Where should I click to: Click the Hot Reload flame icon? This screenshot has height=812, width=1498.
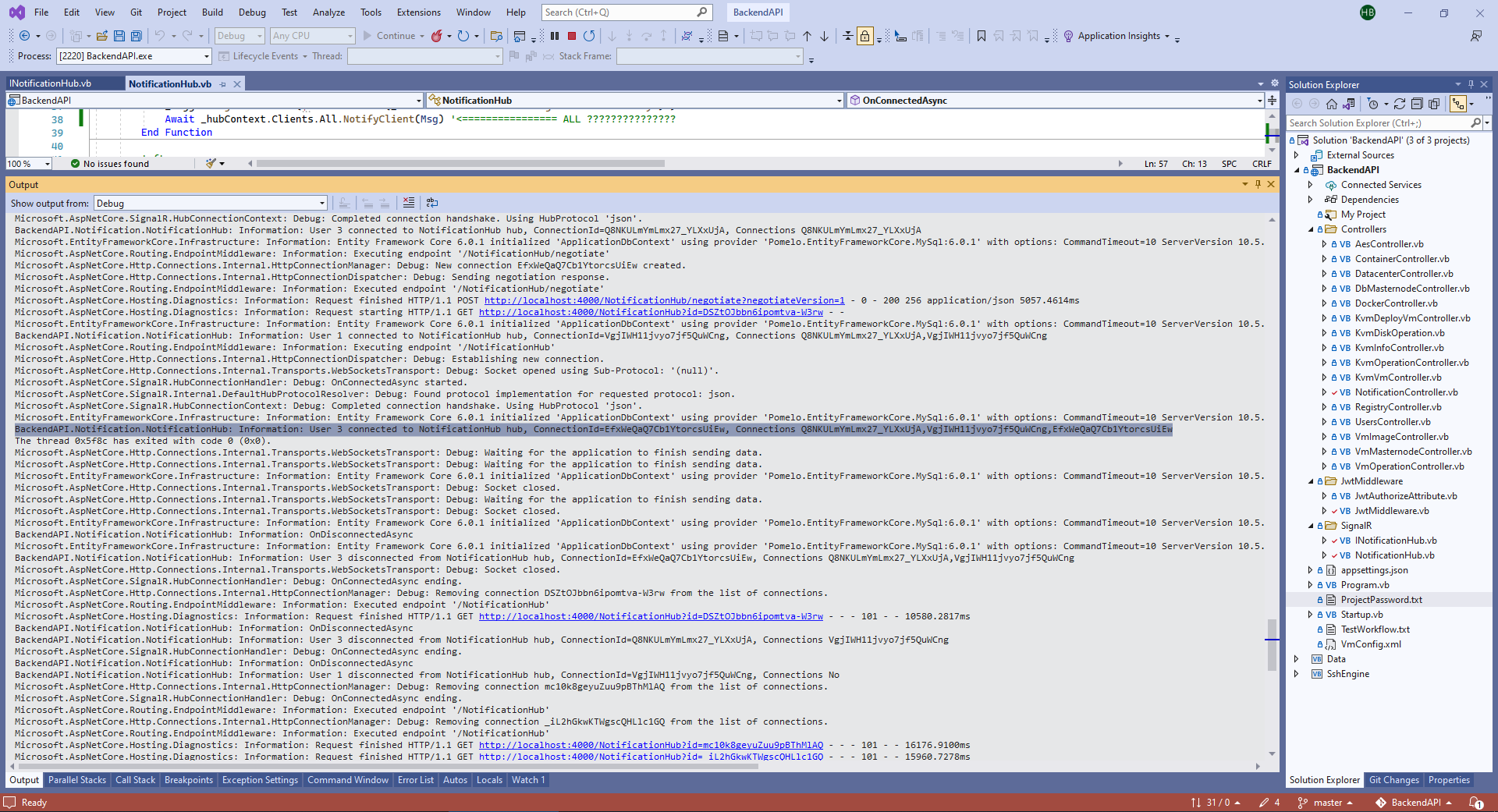[x=437, y=35]
